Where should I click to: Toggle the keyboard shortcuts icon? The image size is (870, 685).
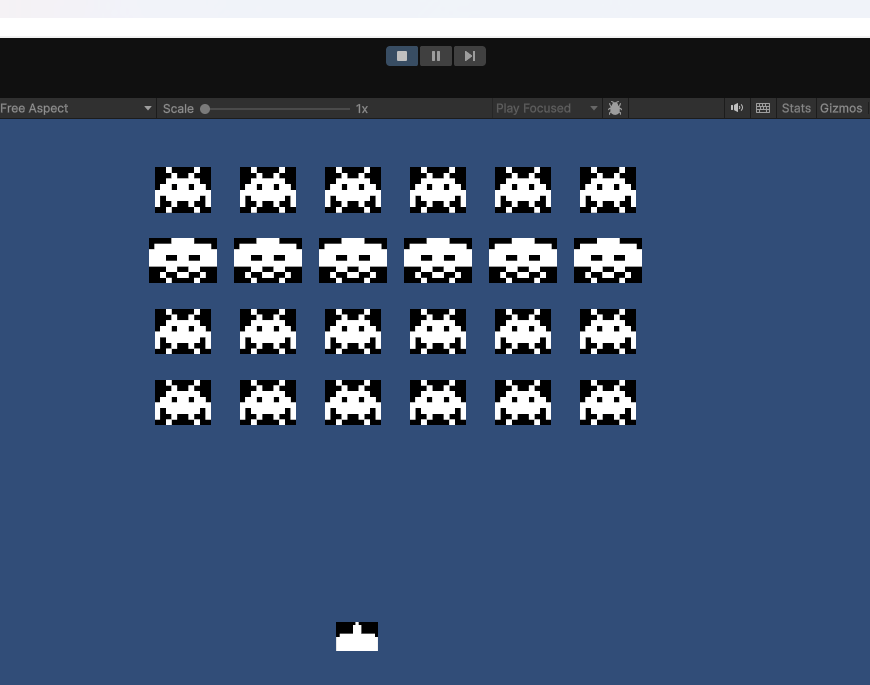(x=763, y=108)
